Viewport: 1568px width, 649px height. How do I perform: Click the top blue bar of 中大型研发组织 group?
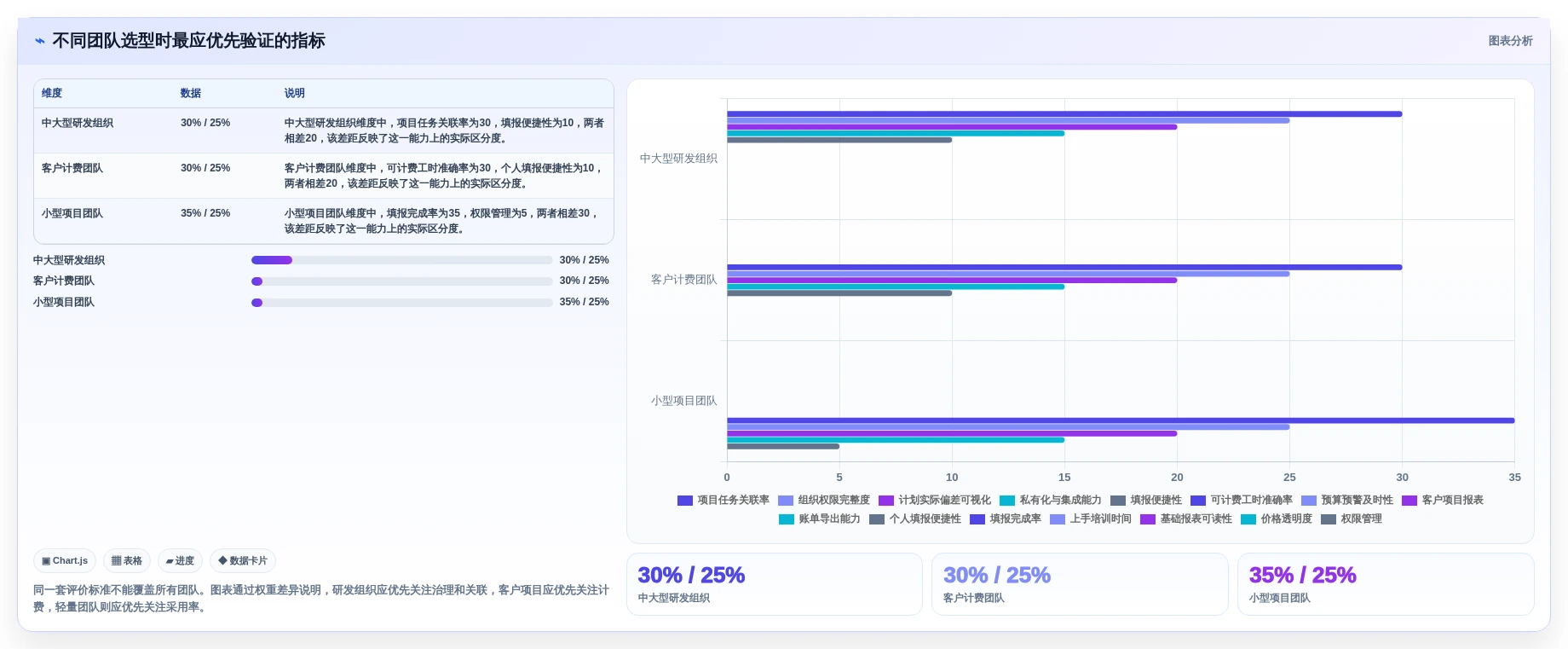[x=1064, y=114]
